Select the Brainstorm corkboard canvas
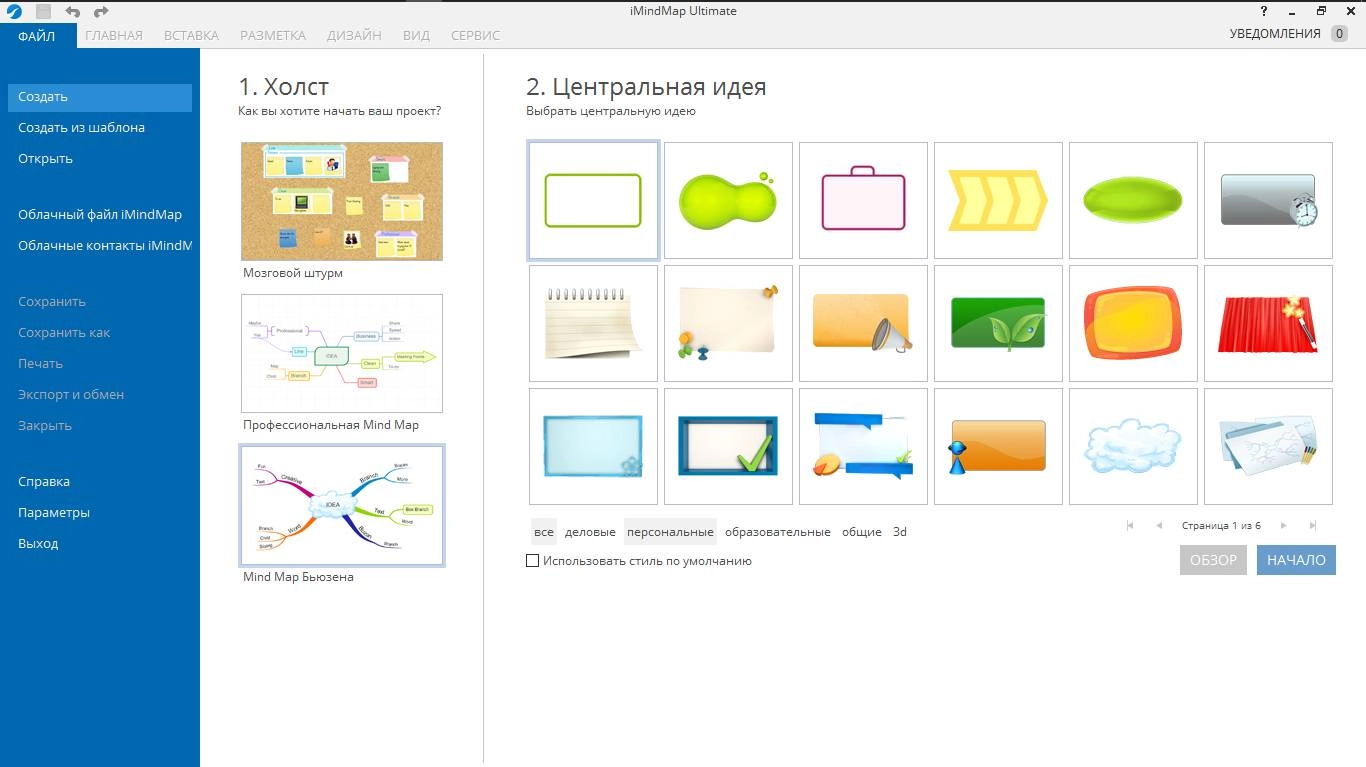Screen dimensions: 1366x767 click(342, 201)
